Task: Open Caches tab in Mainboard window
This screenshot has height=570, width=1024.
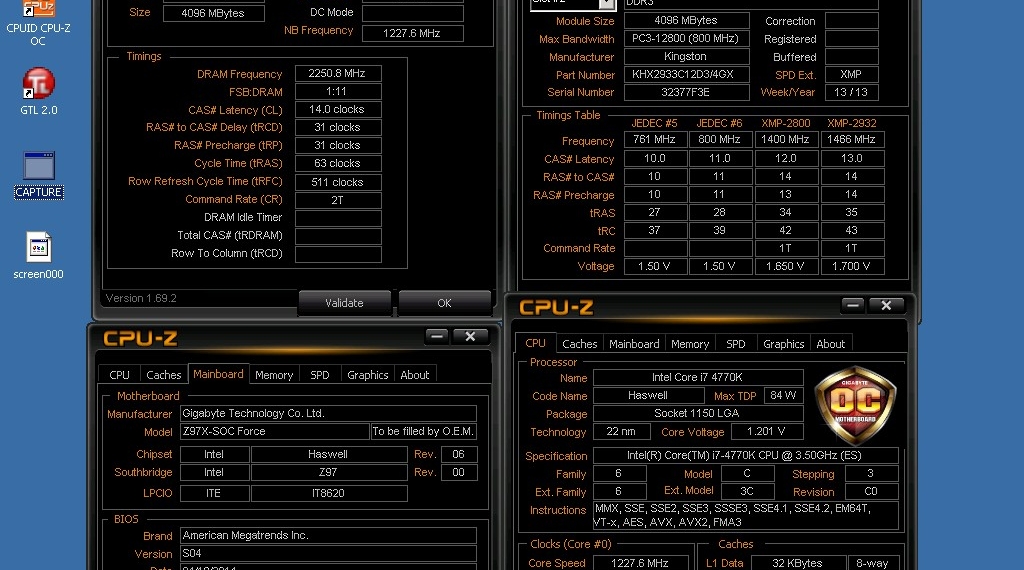Action: click(163, 375)
